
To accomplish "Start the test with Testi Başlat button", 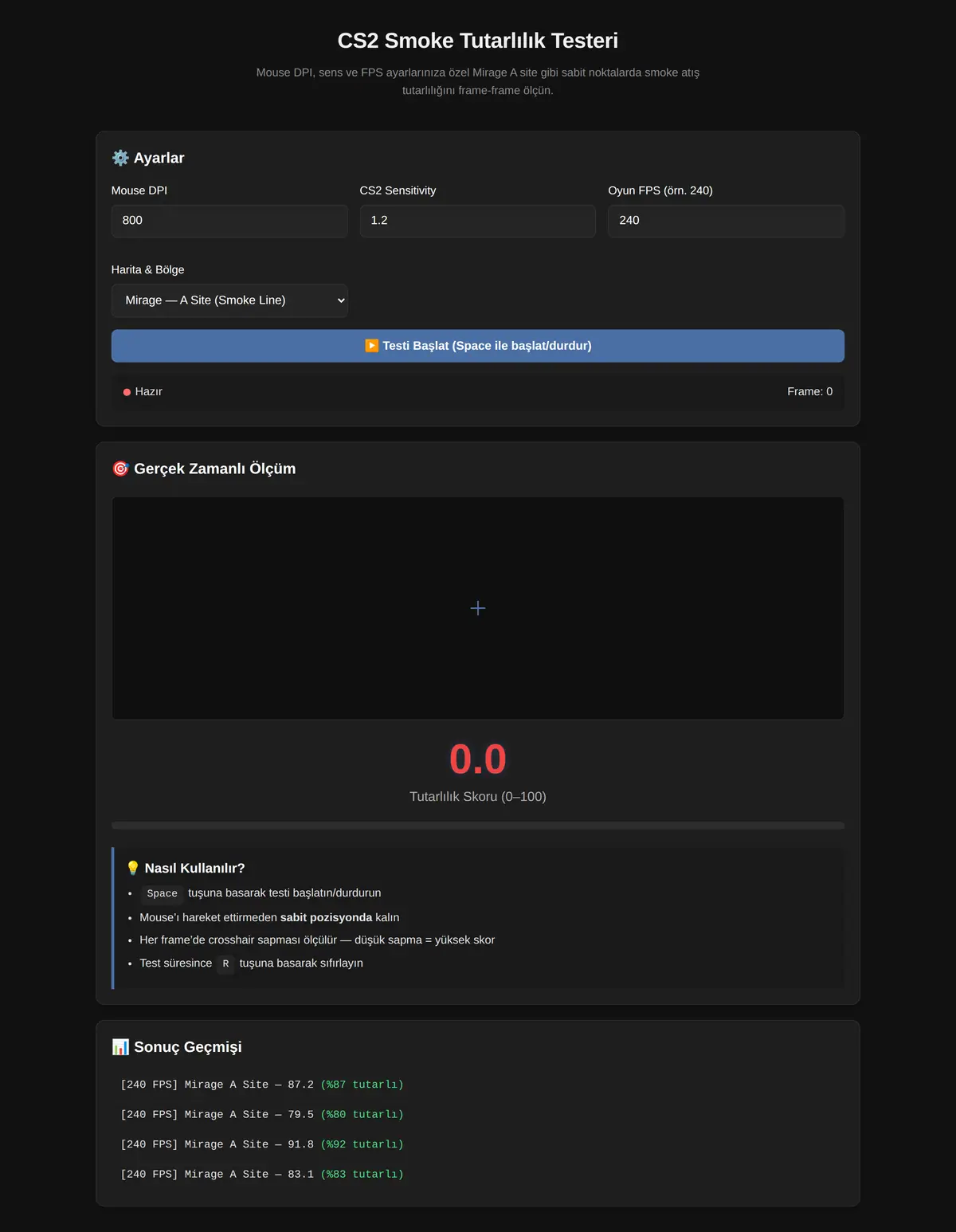I will [478, 346].
